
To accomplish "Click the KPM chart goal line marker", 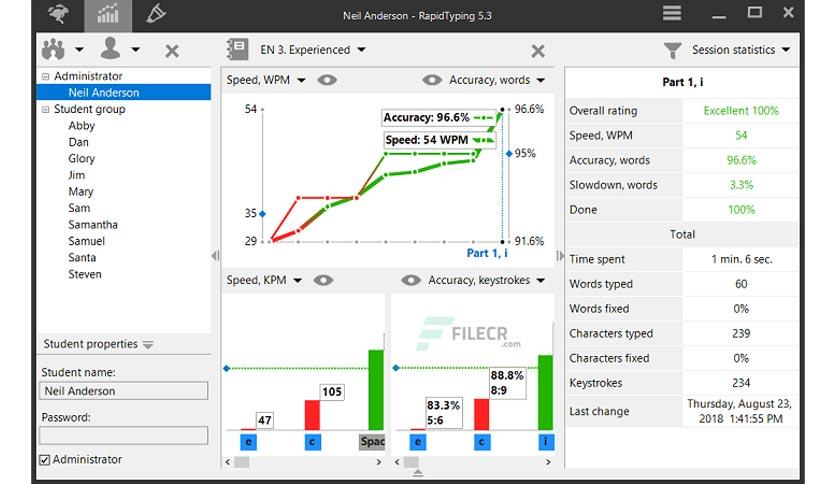I will (227, 368).
